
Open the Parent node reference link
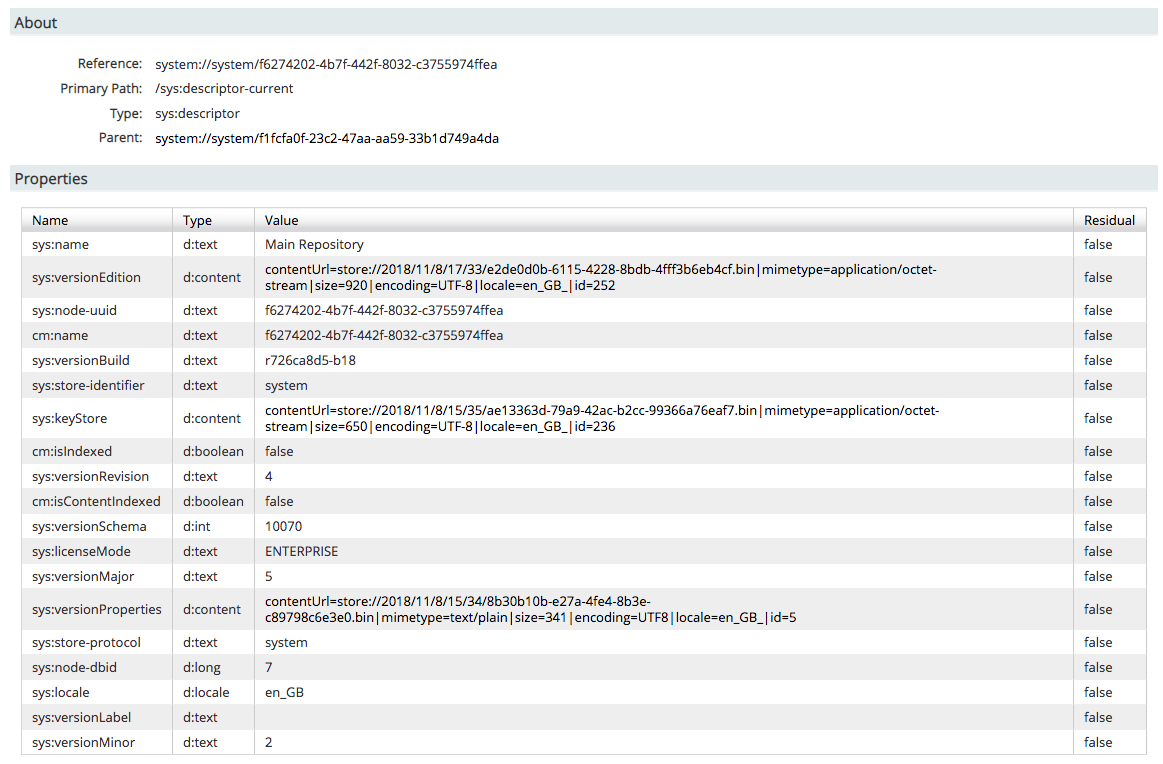pos(326,139)
